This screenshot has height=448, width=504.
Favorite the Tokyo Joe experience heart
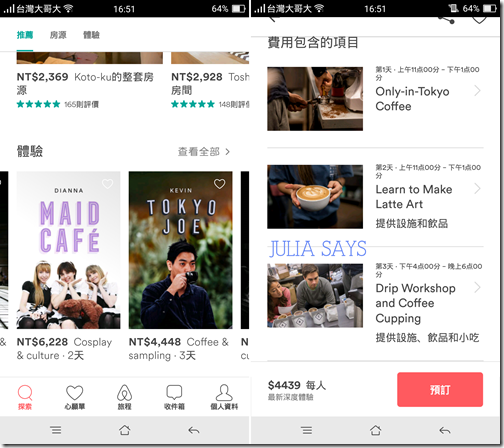(x=219, y=184)
